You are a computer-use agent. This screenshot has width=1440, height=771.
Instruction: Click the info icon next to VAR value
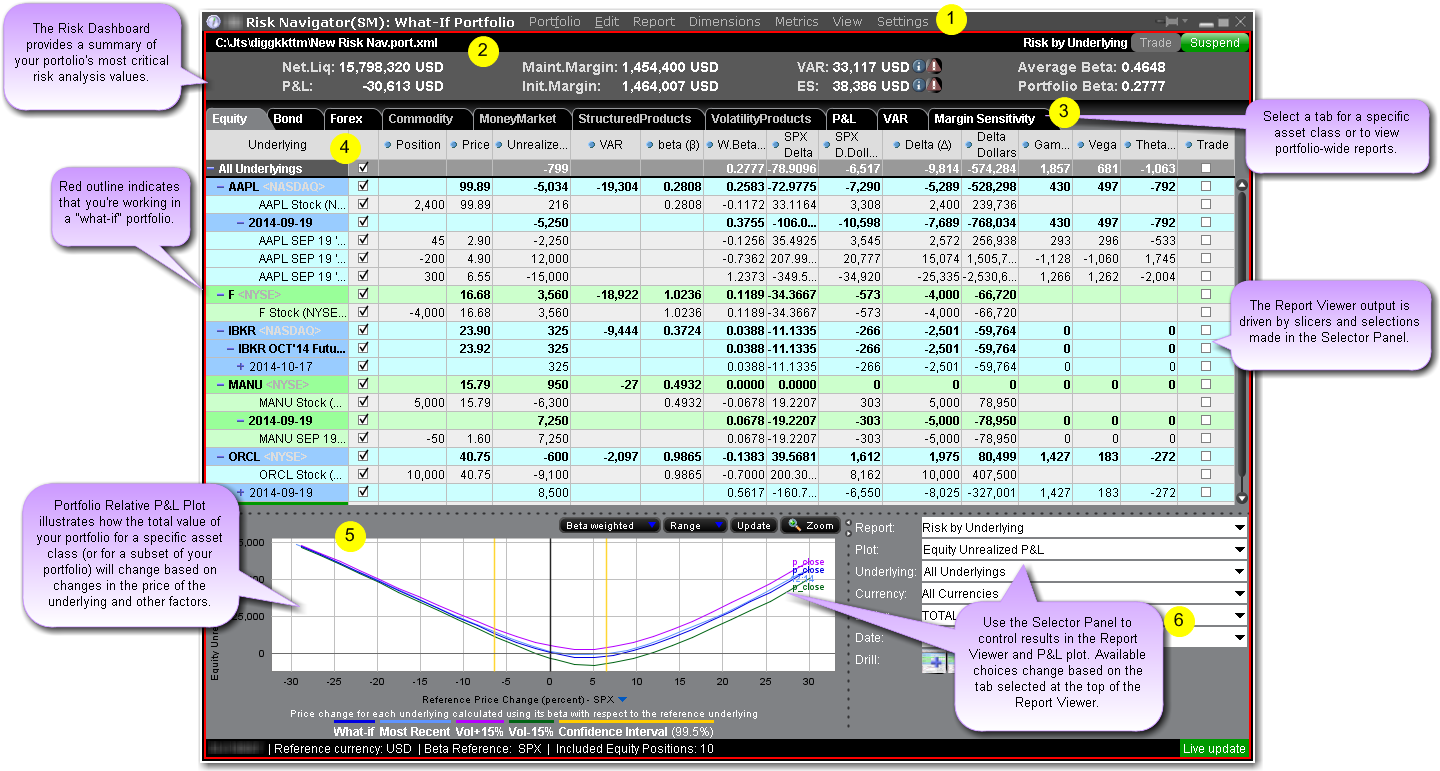coord(919,67)
